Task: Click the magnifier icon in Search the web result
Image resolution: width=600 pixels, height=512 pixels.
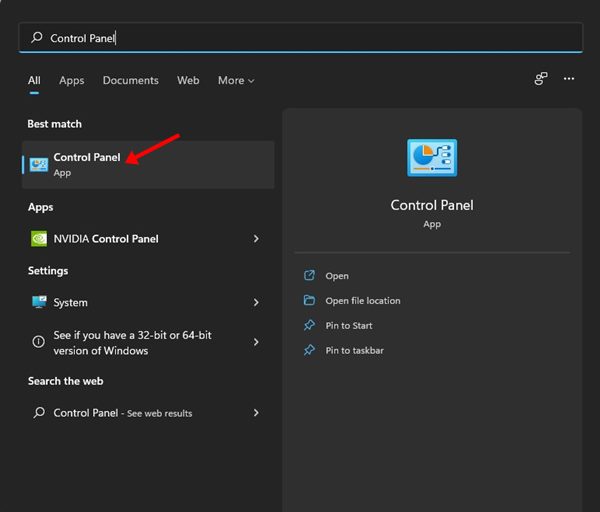Action: pyautogui.click(x=39, y=413)
